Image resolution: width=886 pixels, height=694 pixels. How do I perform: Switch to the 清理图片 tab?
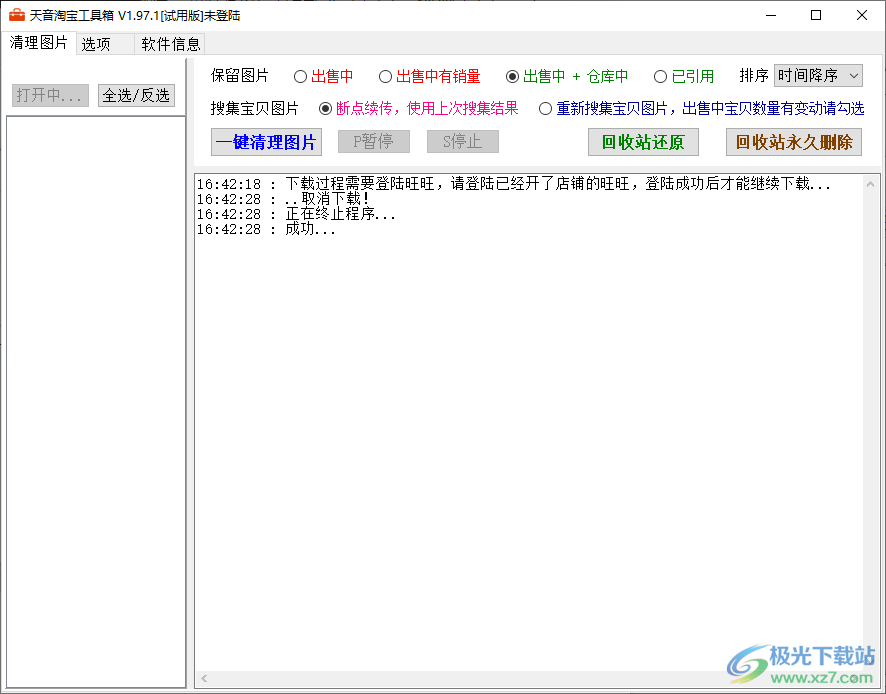[40, 44]
